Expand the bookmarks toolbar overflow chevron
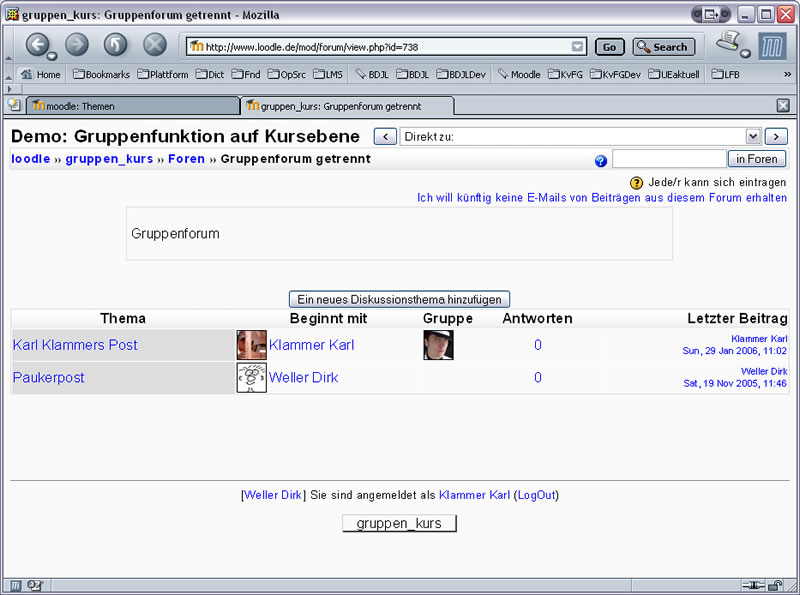800x595 pixels. (788, 74)
